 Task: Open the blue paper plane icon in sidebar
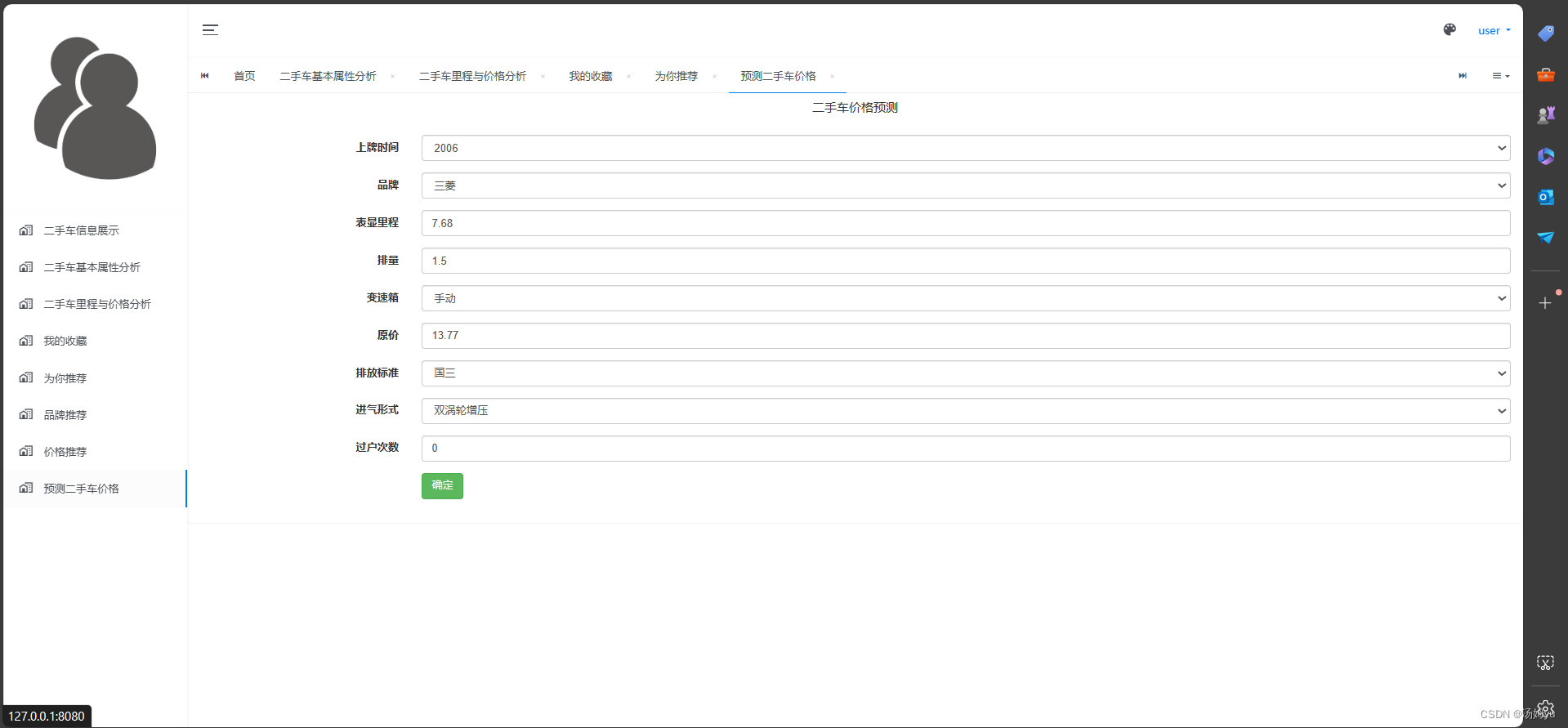(x=1546, y=237)
